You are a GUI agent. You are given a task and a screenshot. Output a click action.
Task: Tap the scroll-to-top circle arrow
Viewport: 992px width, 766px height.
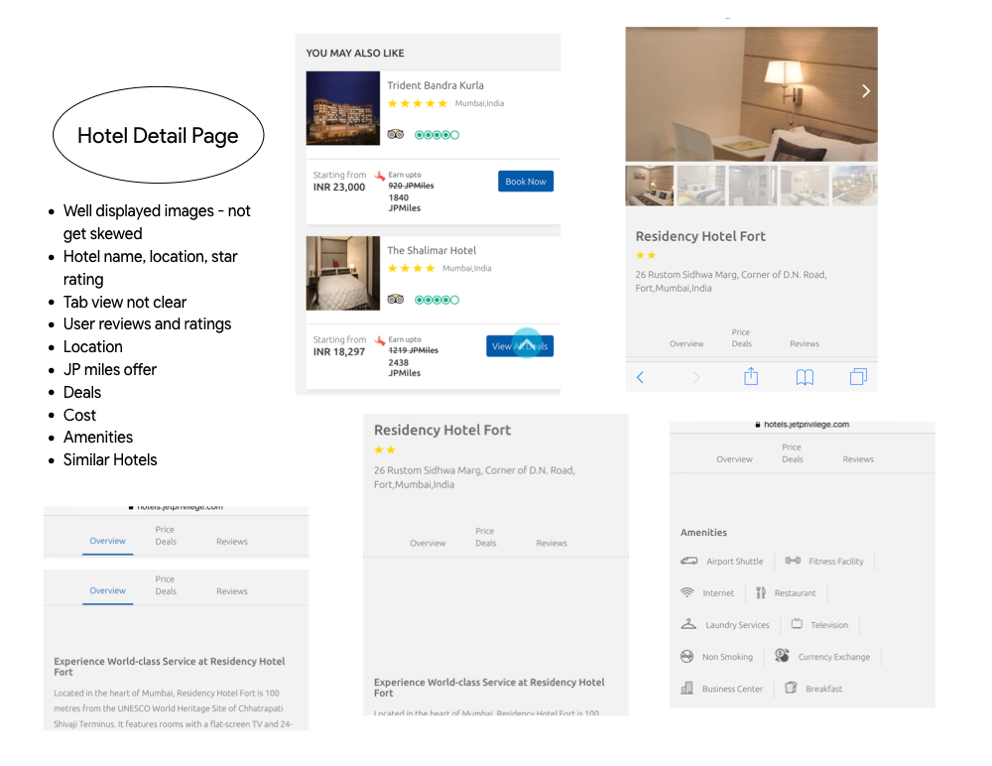[527, 343]
